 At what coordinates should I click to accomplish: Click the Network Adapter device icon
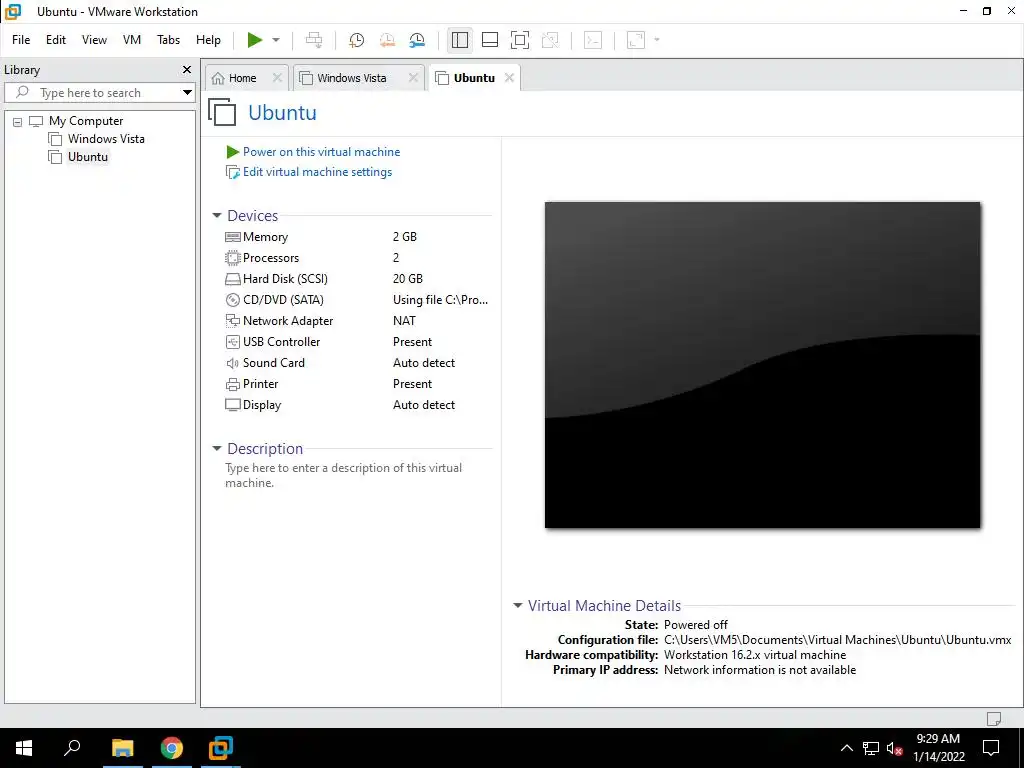(232, 321)
